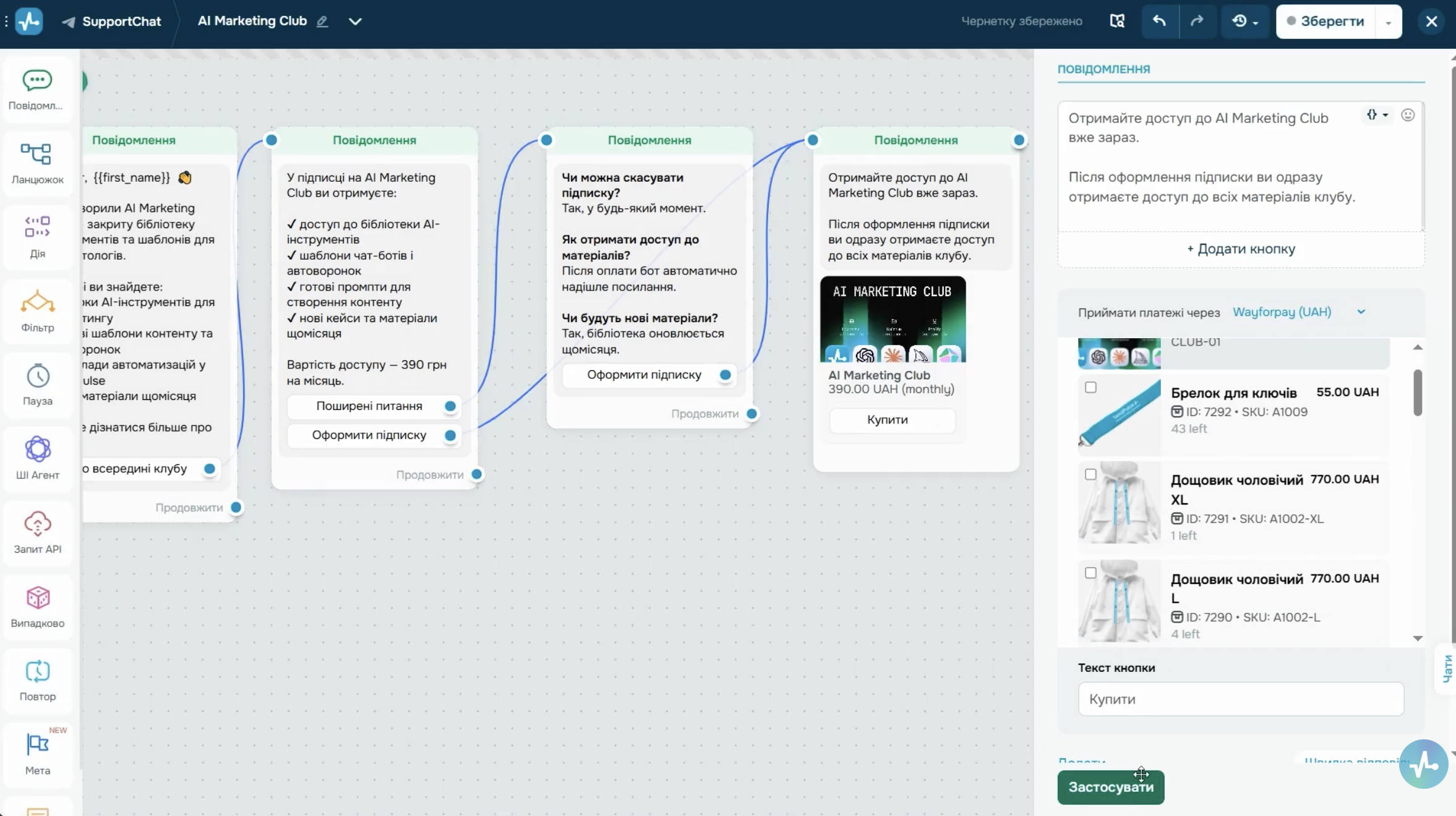Close the flow builder with the X
This screenshot has width=1456, height=816.
[x=1431, y=22]
